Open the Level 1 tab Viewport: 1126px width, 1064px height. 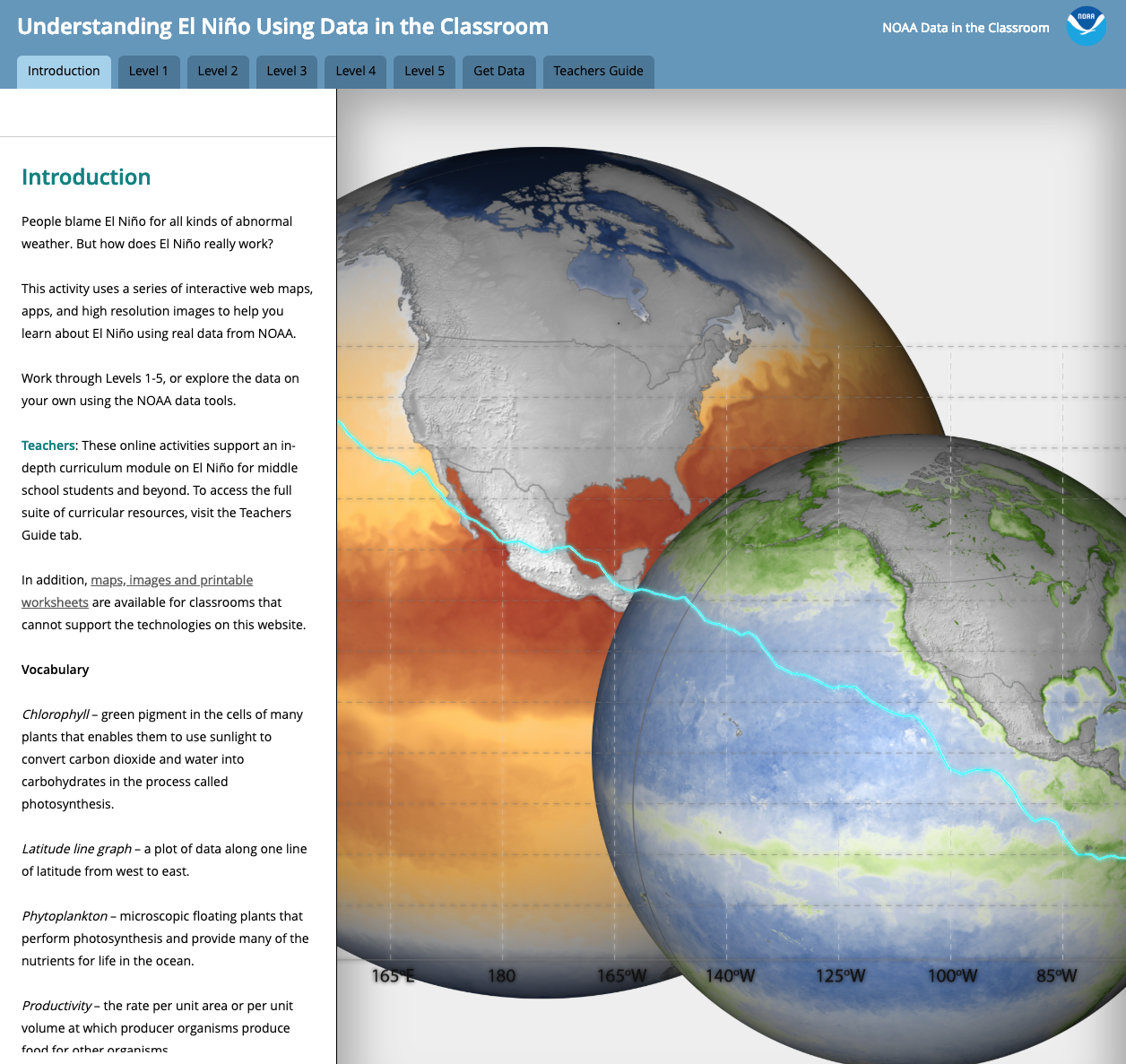(x=149, y=71)
